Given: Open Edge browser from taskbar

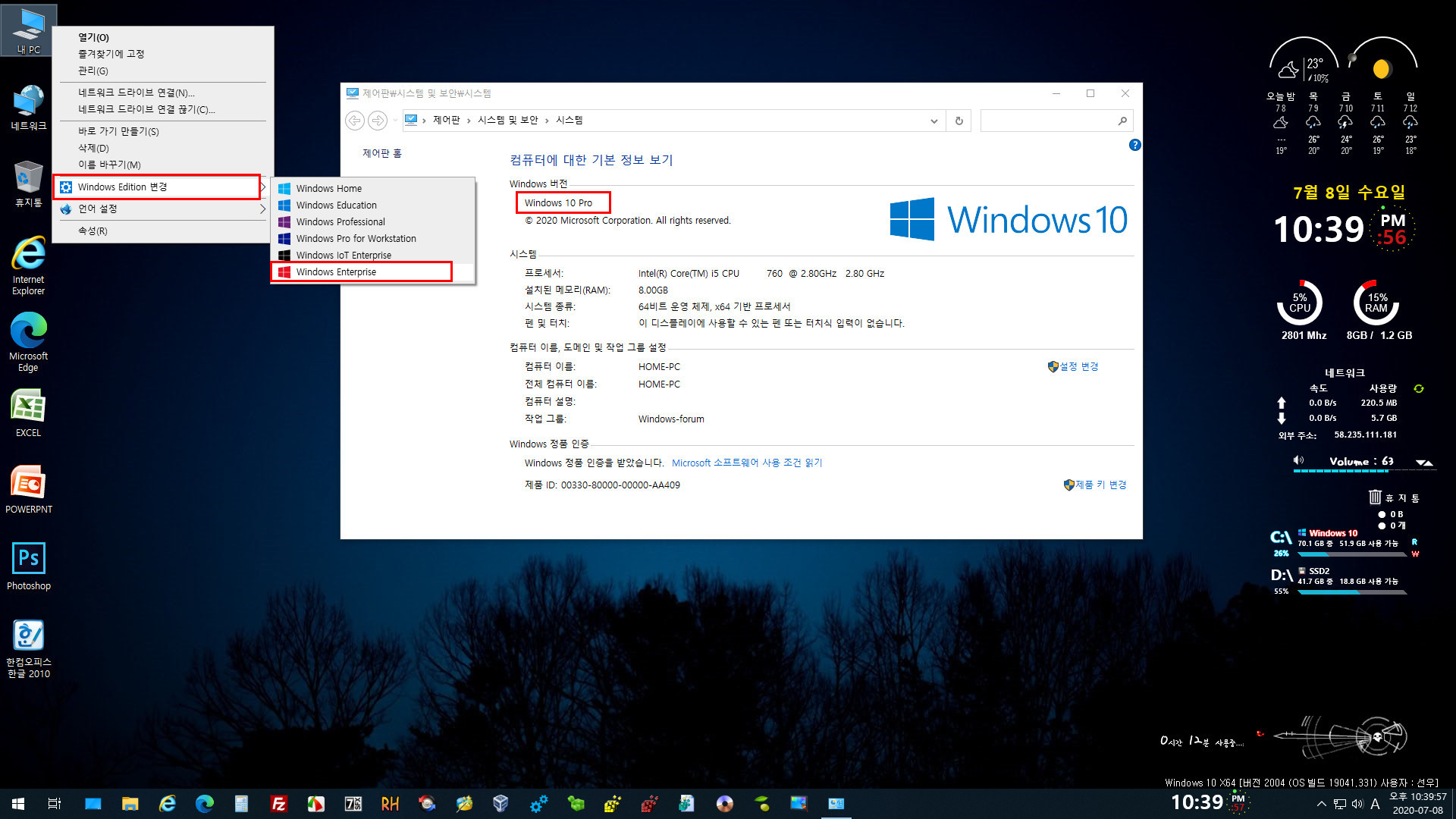Looking at the screenshot, I should pyautogui.click(x=205, y=804).
